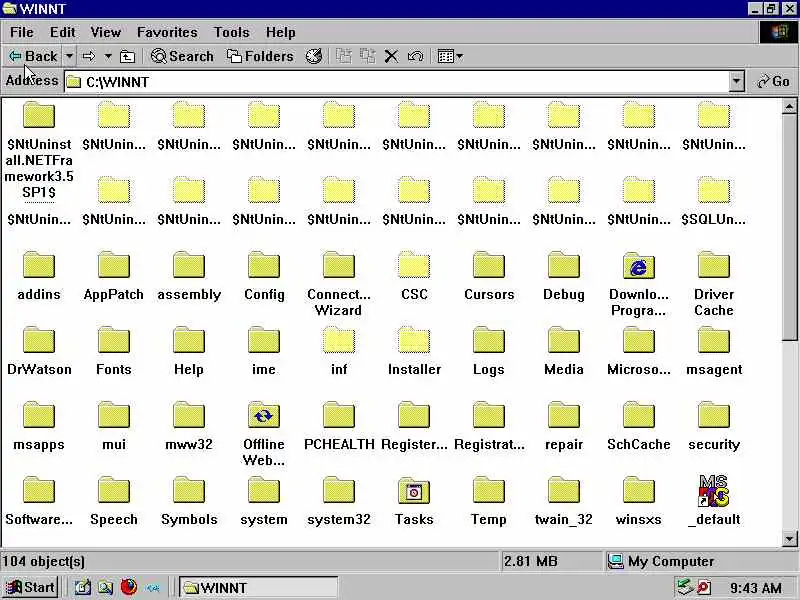Click the Go button
Image resolution: width=800 pixels, height=600 pixels.
pos(773,82)
